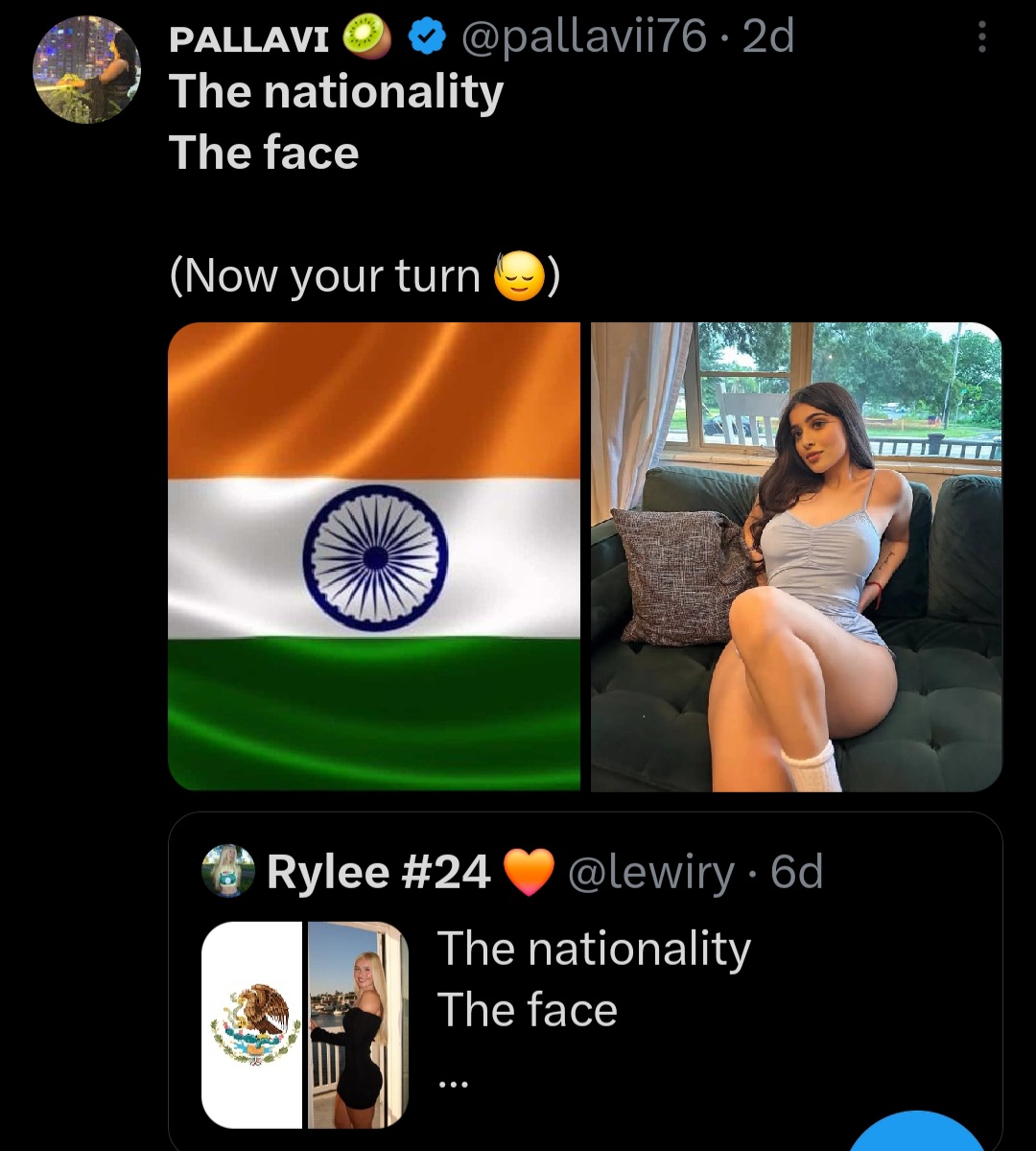Image resolution: width=1036 pixels, height=1151 pixels.
Task: Expand the truncated quoted tweet ellipsis
Action: [x=453, y=1084]
